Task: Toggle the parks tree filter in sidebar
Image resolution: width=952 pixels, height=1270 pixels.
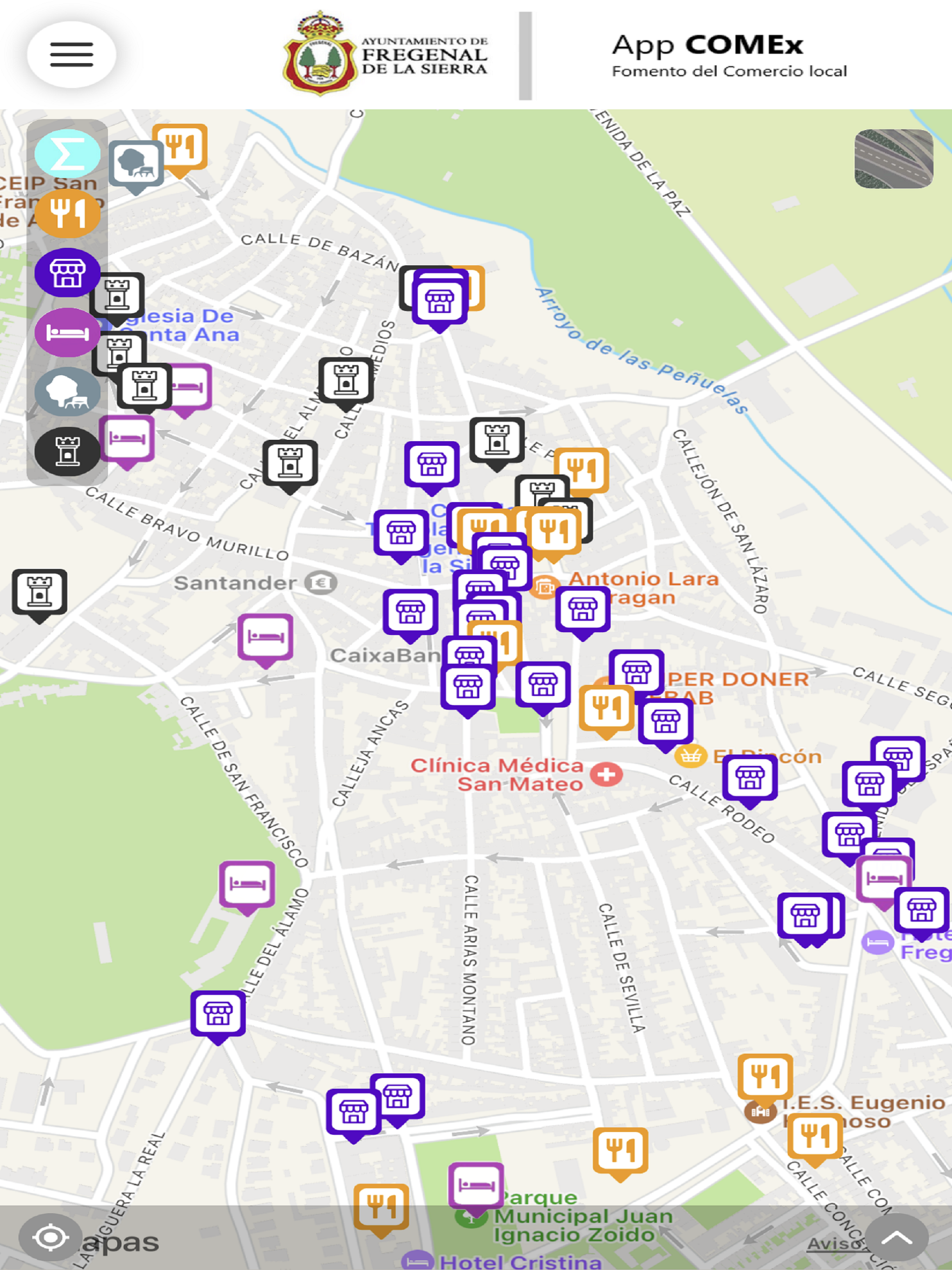Action: [x=67, y=392]
